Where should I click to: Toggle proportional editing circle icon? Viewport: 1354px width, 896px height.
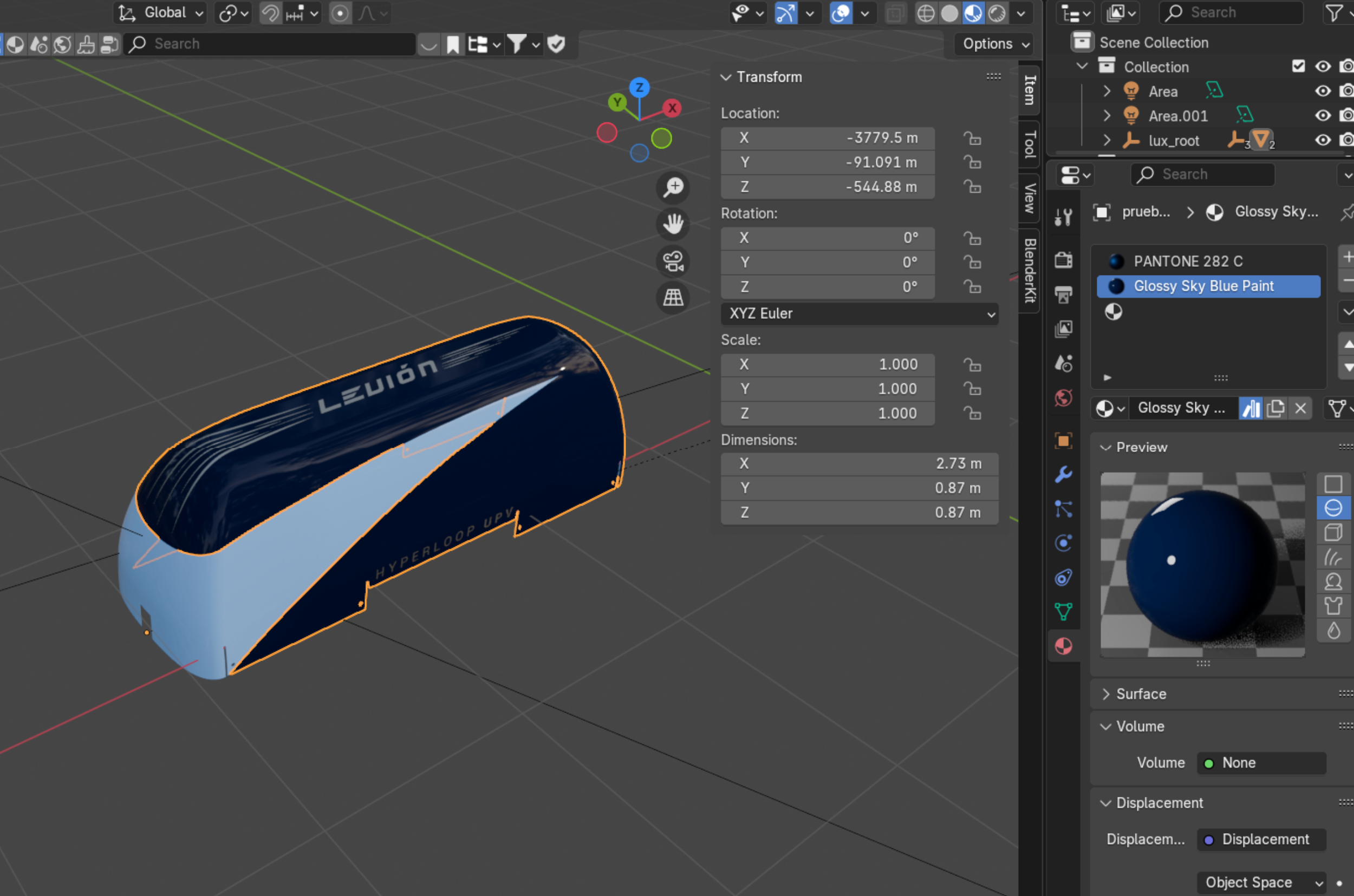point(340,12)
